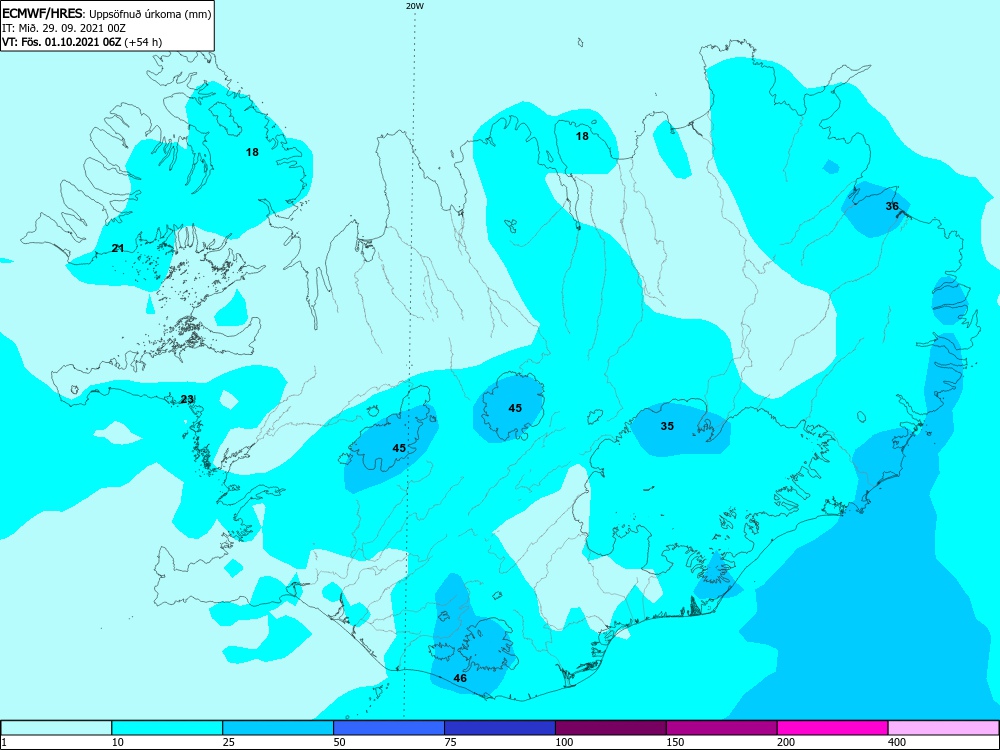Select the 35 mm value on the map
This screenshot has height=750, width=1000.
667,426
